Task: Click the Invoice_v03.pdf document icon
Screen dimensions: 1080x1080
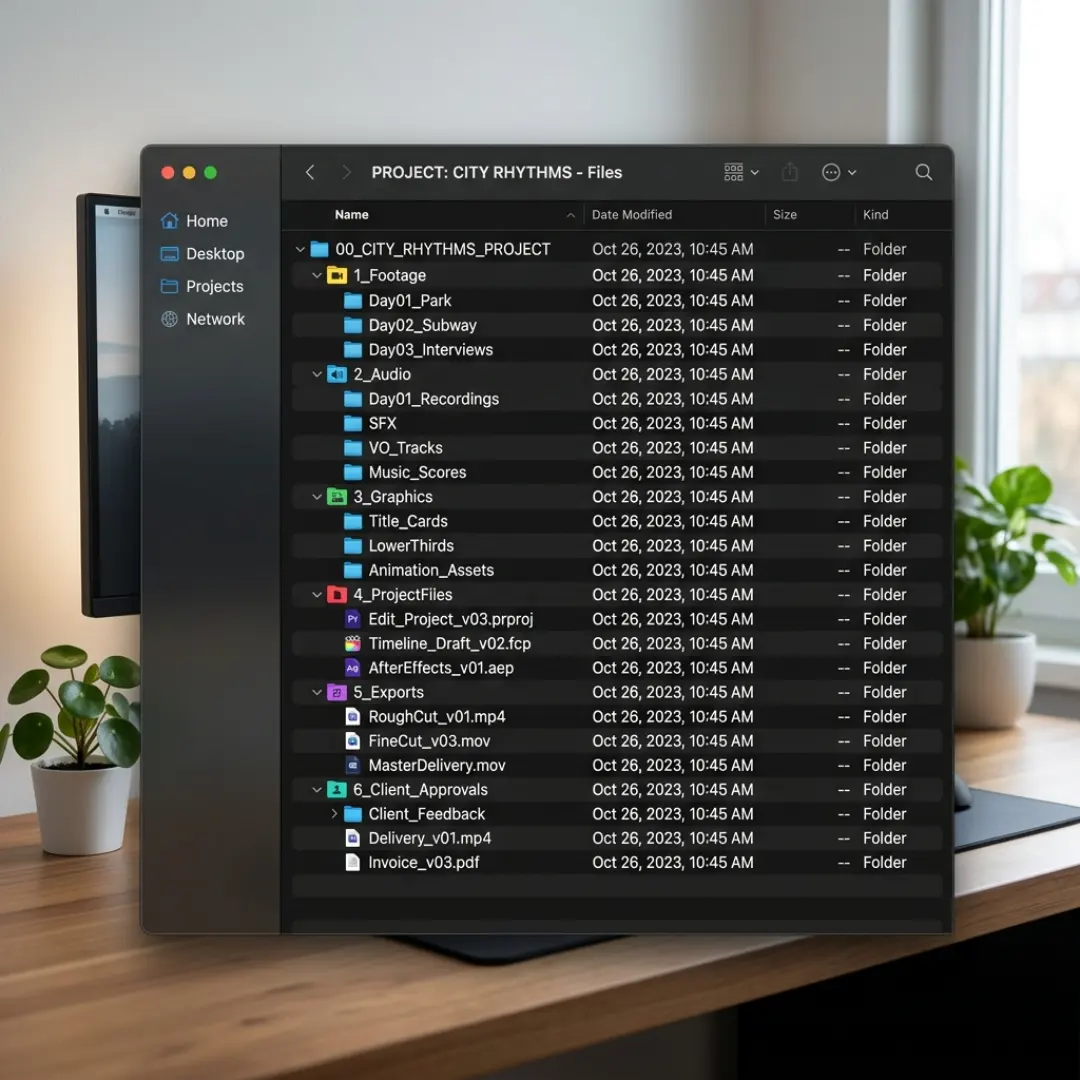Action: pos(353,862)
